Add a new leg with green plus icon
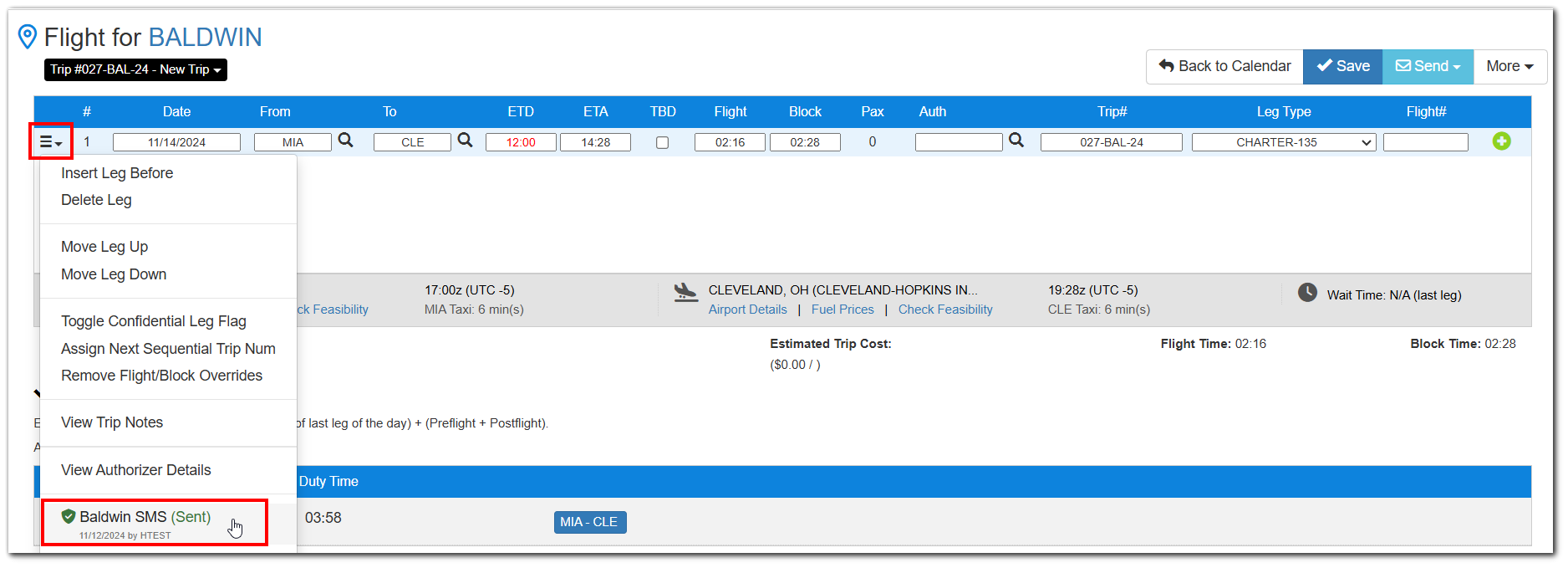The image size is (1568, 568). click(x=1501, y=141)
